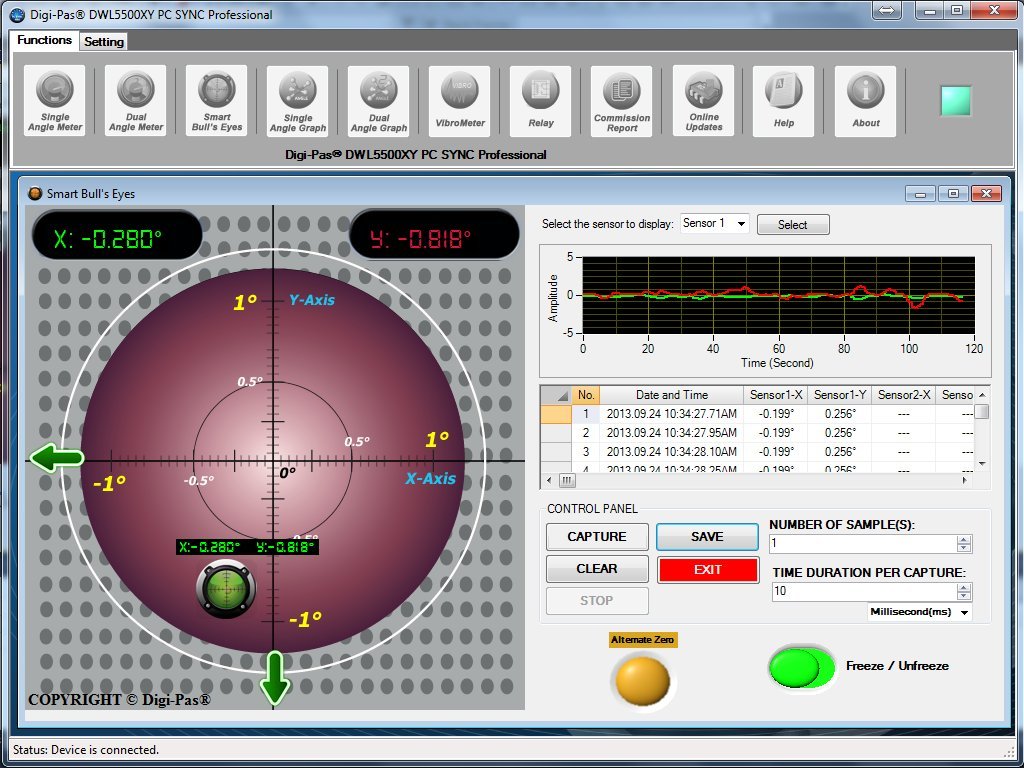Image resolution: width=1024 pixels, height=768 pixels.
Task: Click the time duration per capture field
Action: (864, 592)
